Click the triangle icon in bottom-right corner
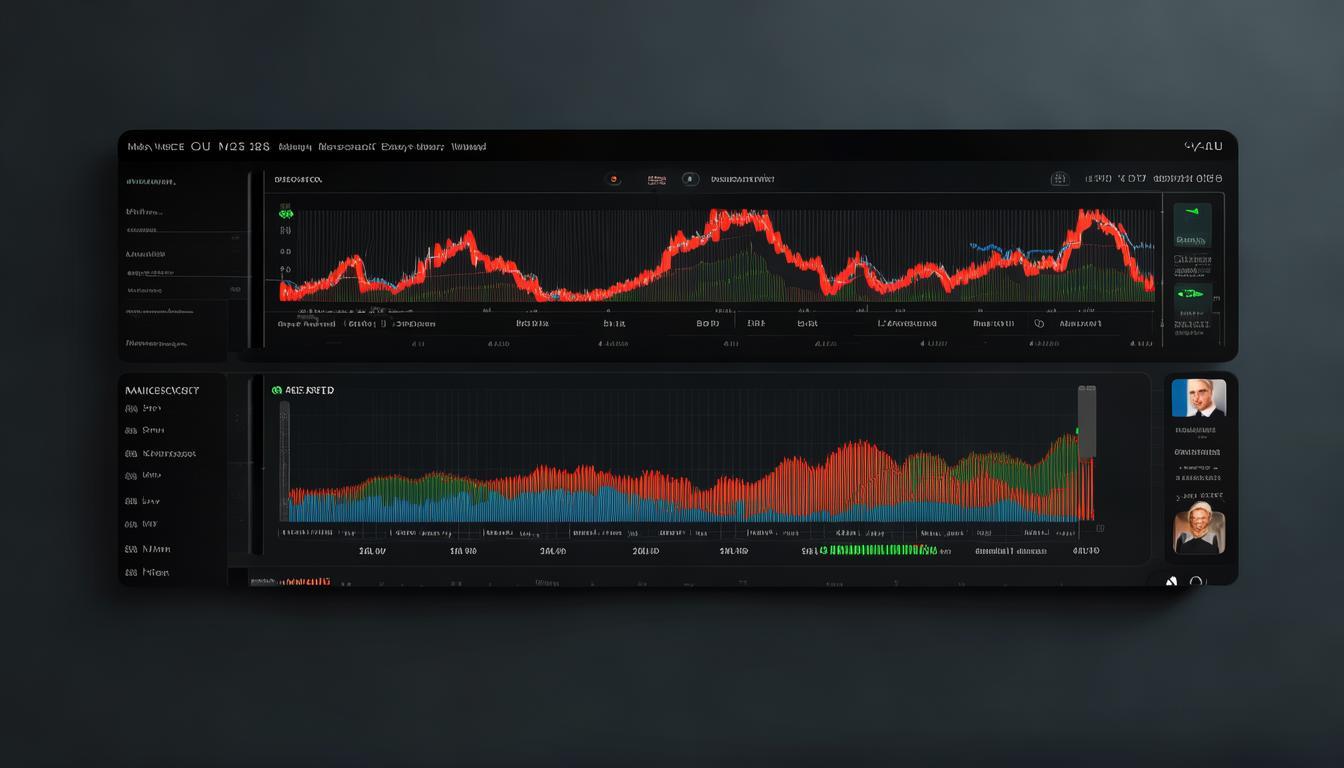This screenshot has width=1344, height=768. tap(1172, 581)
